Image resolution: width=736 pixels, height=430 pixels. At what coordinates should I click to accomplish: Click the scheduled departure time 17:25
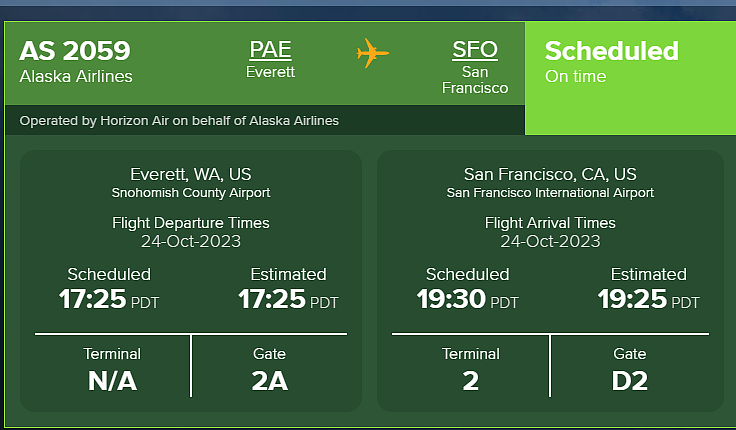click(92, 299)
